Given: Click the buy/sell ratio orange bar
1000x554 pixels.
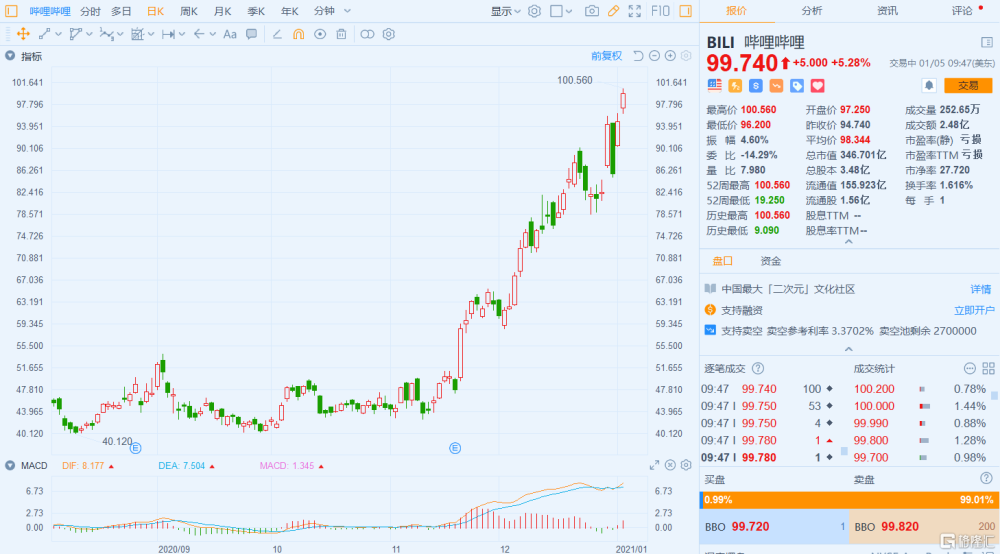Looking at the screenshot, I should tap(849, 500).
